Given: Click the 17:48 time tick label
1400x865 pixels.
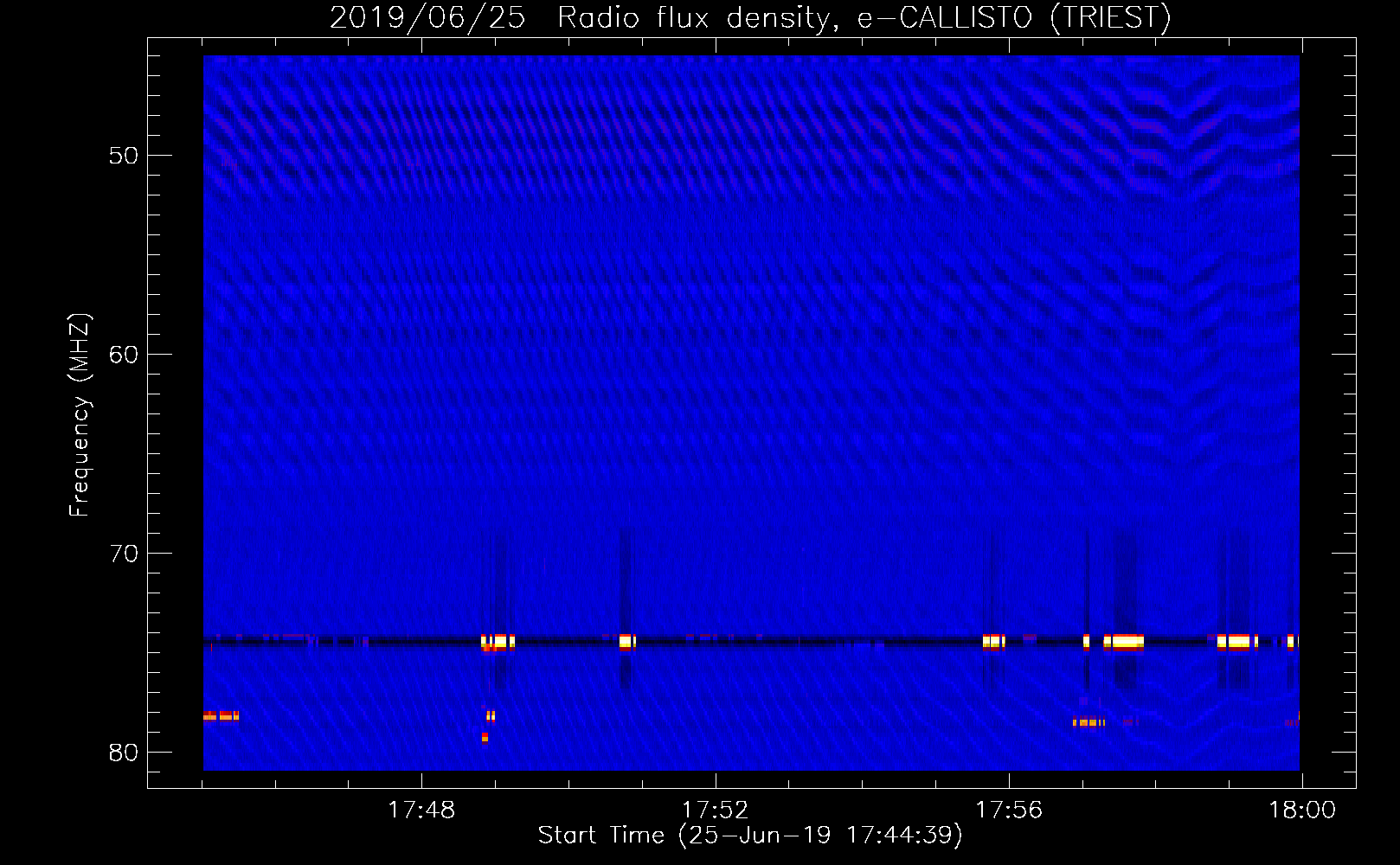Looking at the screenshot, I should 421,811.
